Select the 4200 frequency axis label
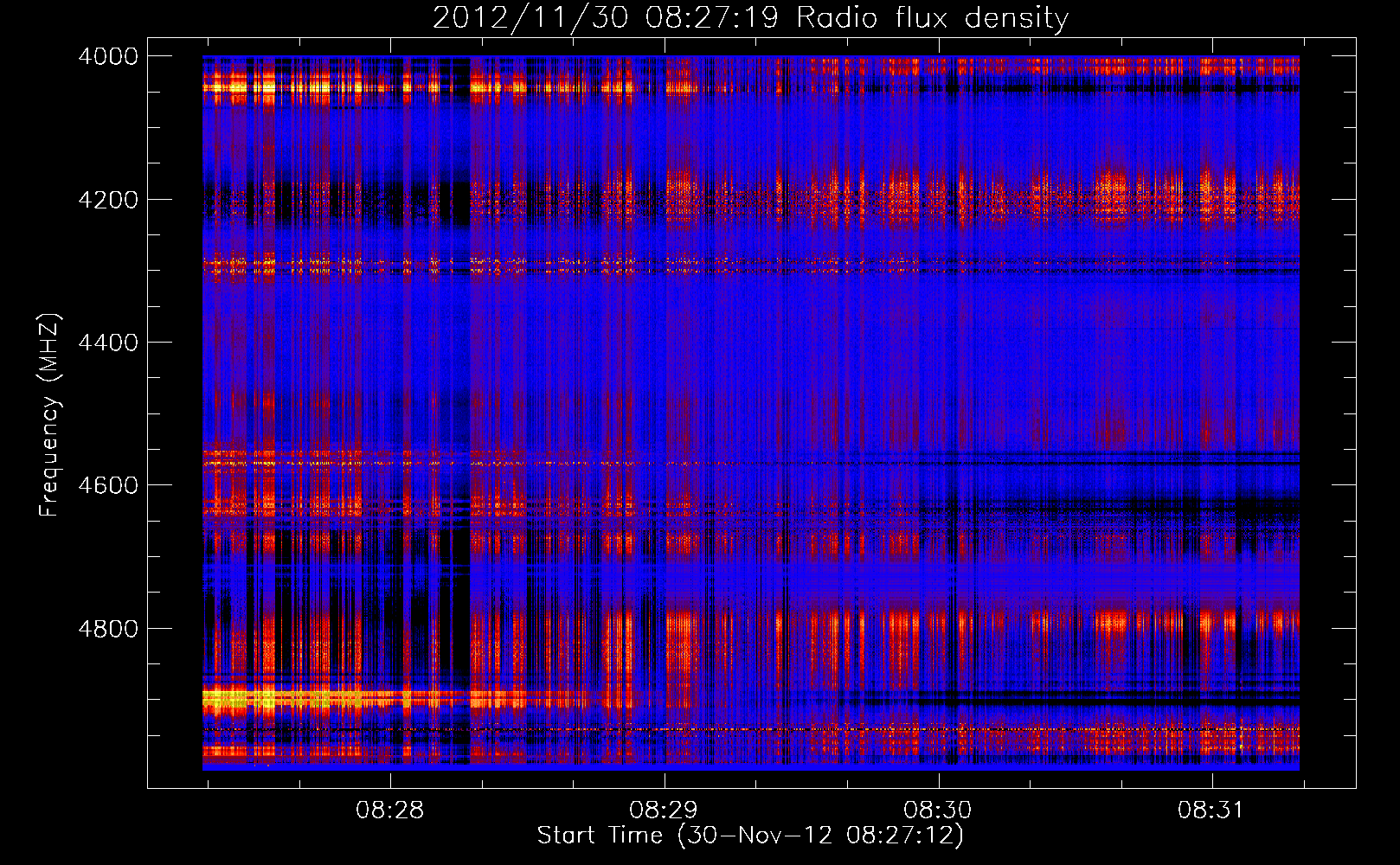The height and width of the screenshot is (865, 1400). point(108,200)
